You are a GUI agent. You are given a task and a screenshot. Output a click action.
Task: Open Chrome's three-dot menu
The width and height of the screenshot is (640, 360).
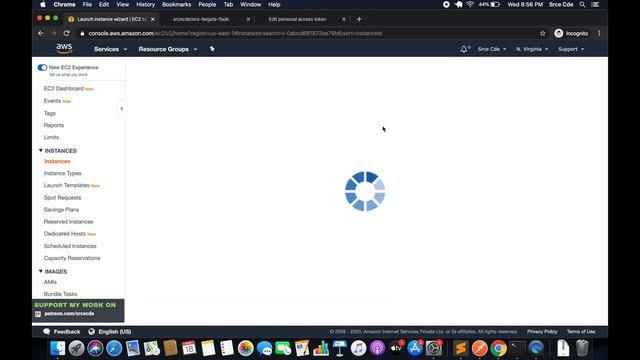599,33
